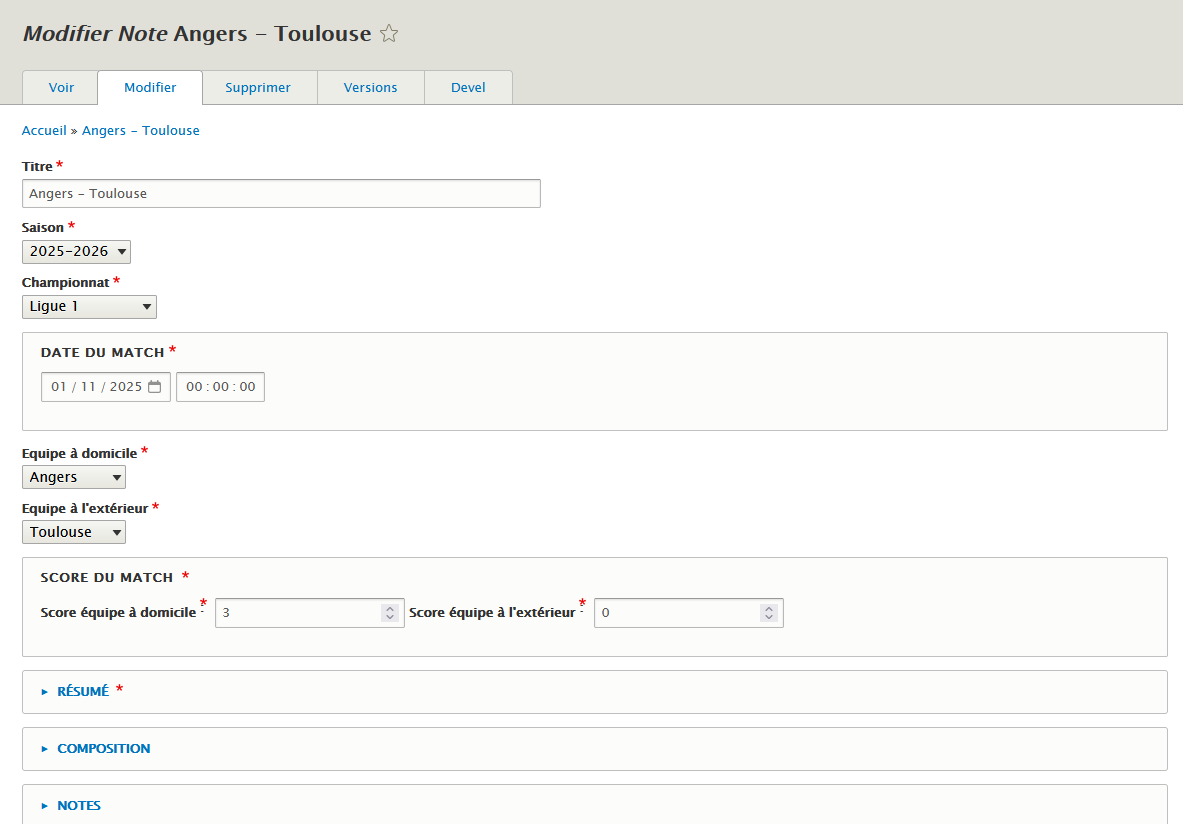1183x824 pixels.
Task: Open the Saison dropdown
Action: pos(76,252)
